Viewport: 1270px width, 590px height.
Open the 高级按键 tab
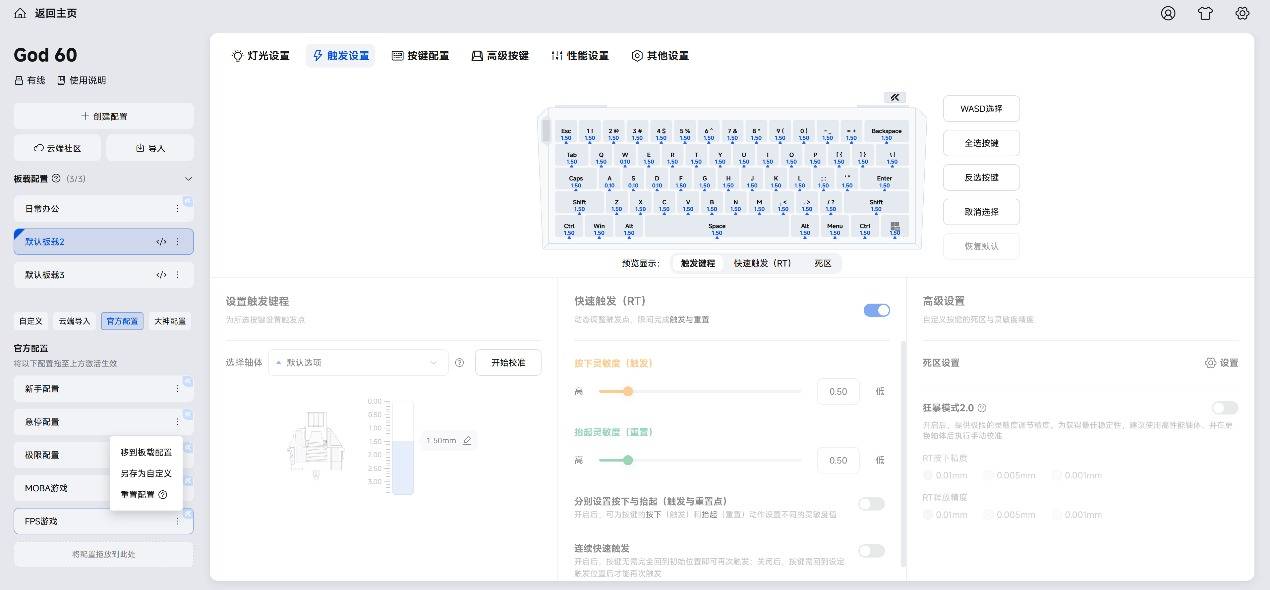point(499,56)
